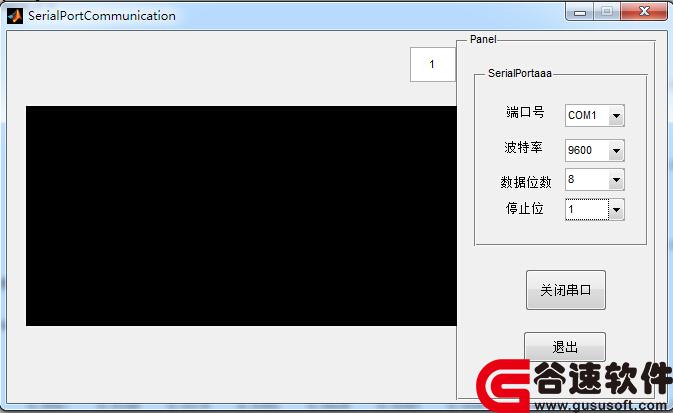The image size is (673, 413).
Task: Click the black display area
Action: (241, 216)
